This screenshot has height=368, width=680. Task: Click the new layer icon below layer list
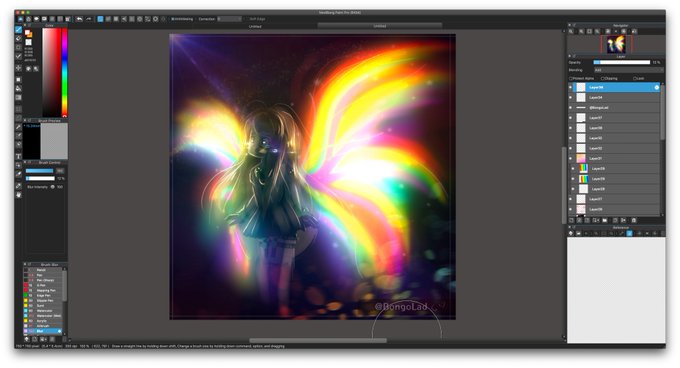[571, 220]
